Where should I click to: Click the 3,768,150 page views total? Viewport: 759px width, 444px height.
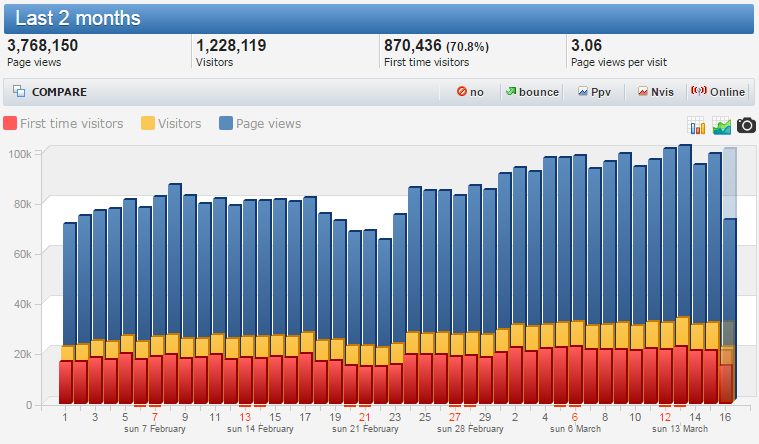point(43,45)
